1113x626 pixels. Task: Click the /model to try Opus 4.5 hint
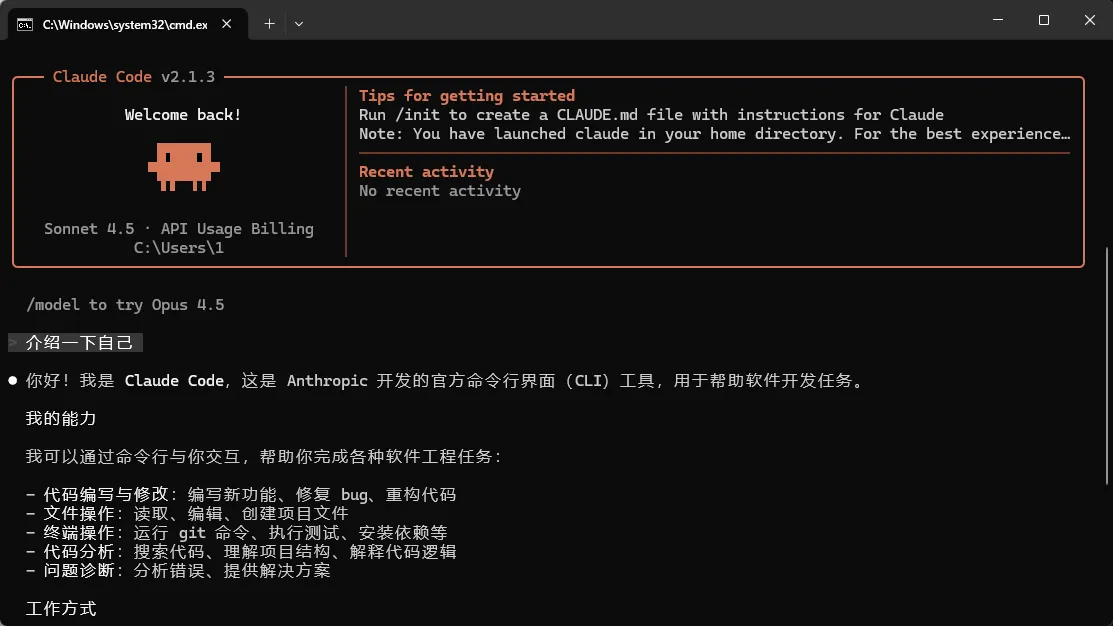pos(125,305)
